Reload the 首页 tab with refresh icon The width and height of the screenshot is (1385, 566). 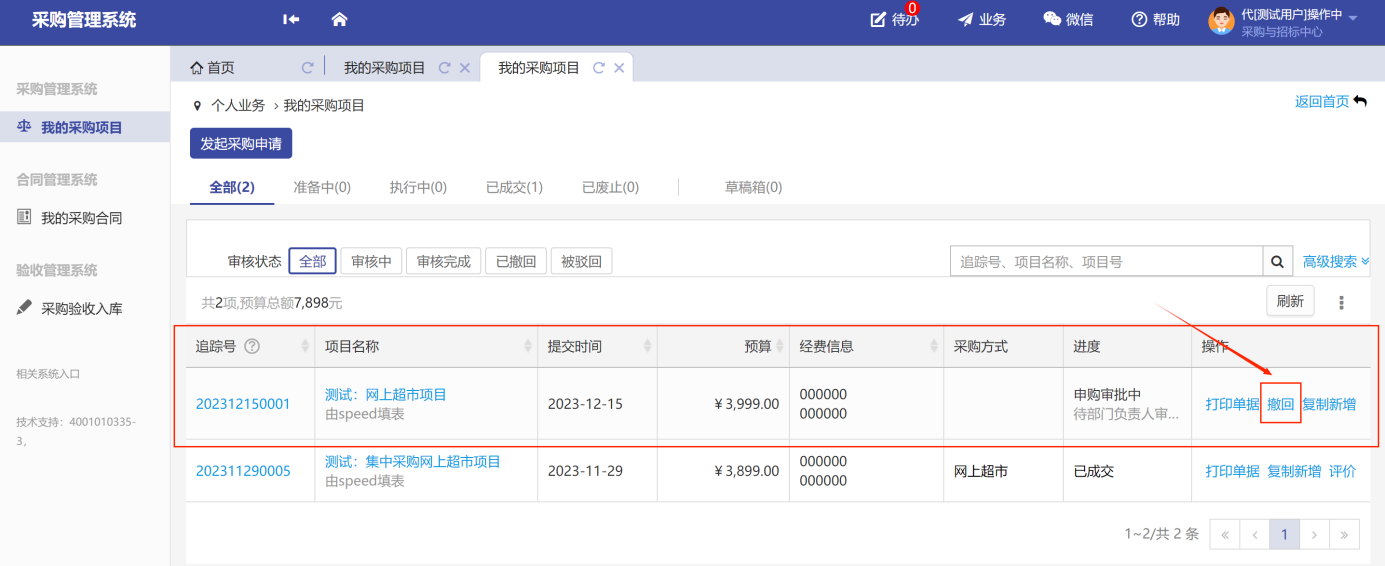point(308,68)
